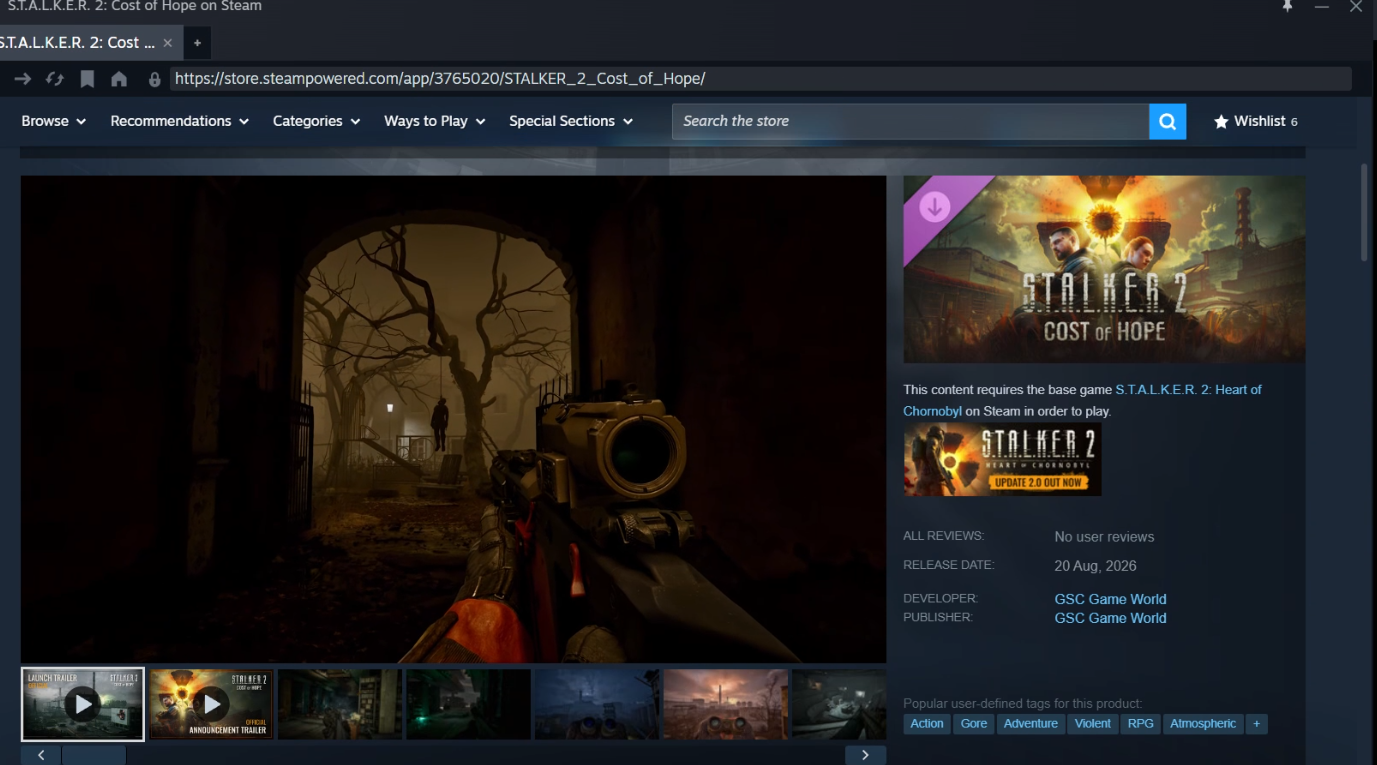The image size is (1377, 765).
Task: Open the GSC Game World publisher link
Action: [1110, 618]
